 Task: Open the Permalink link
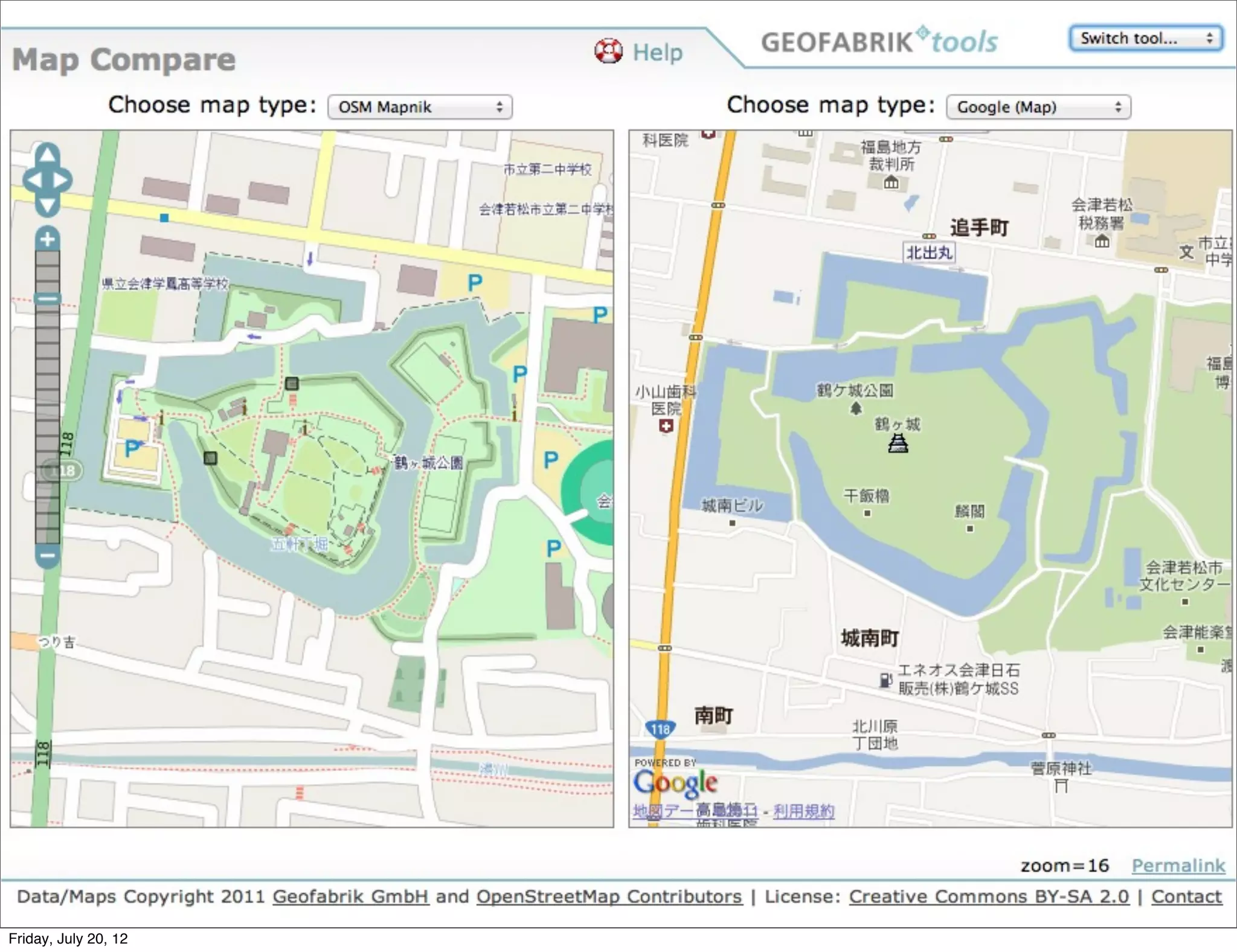1178,866
